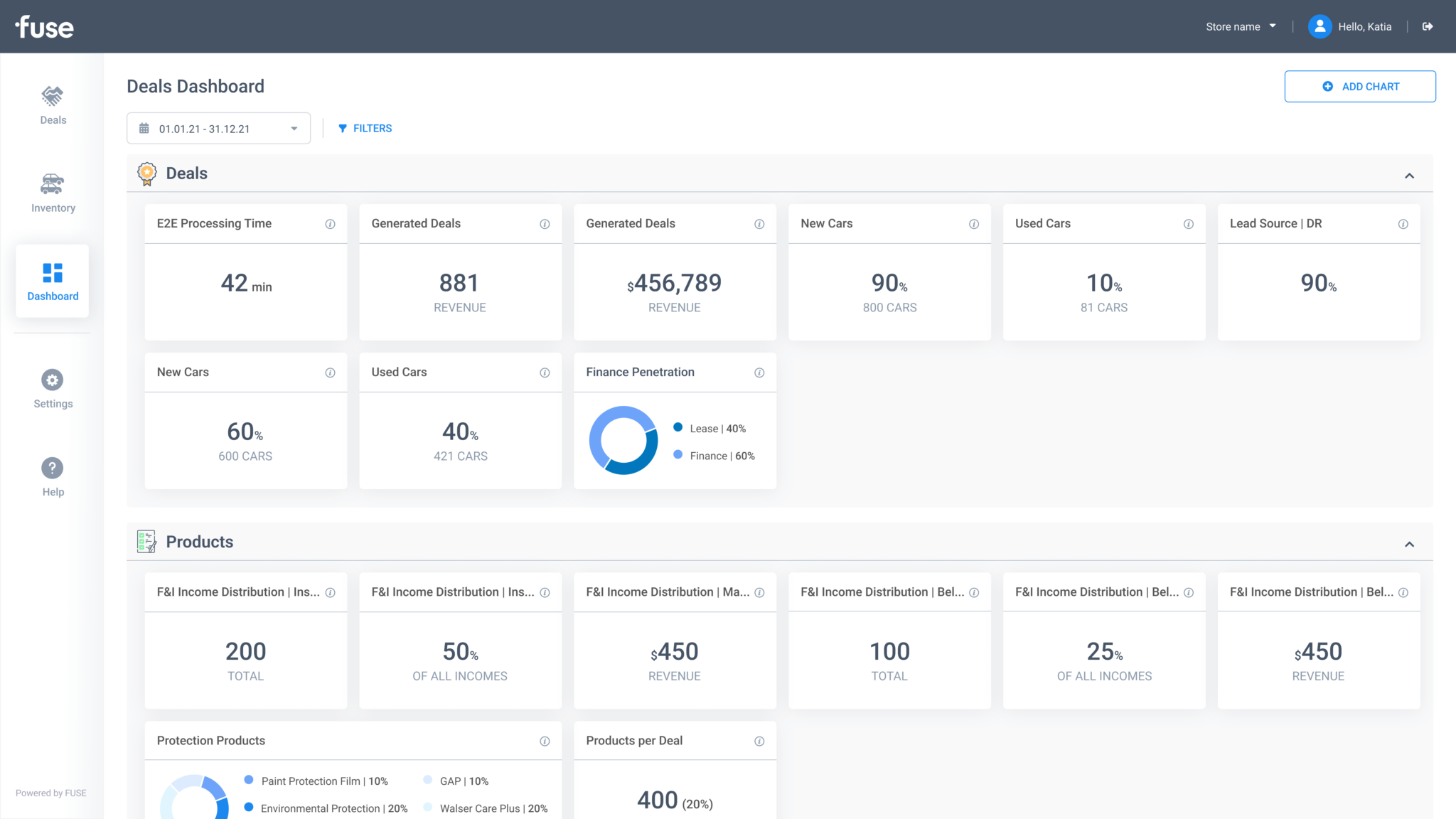Click the 421 CARS label
1456x819 pixels.
pyautogui.click(x=461, y=456)
